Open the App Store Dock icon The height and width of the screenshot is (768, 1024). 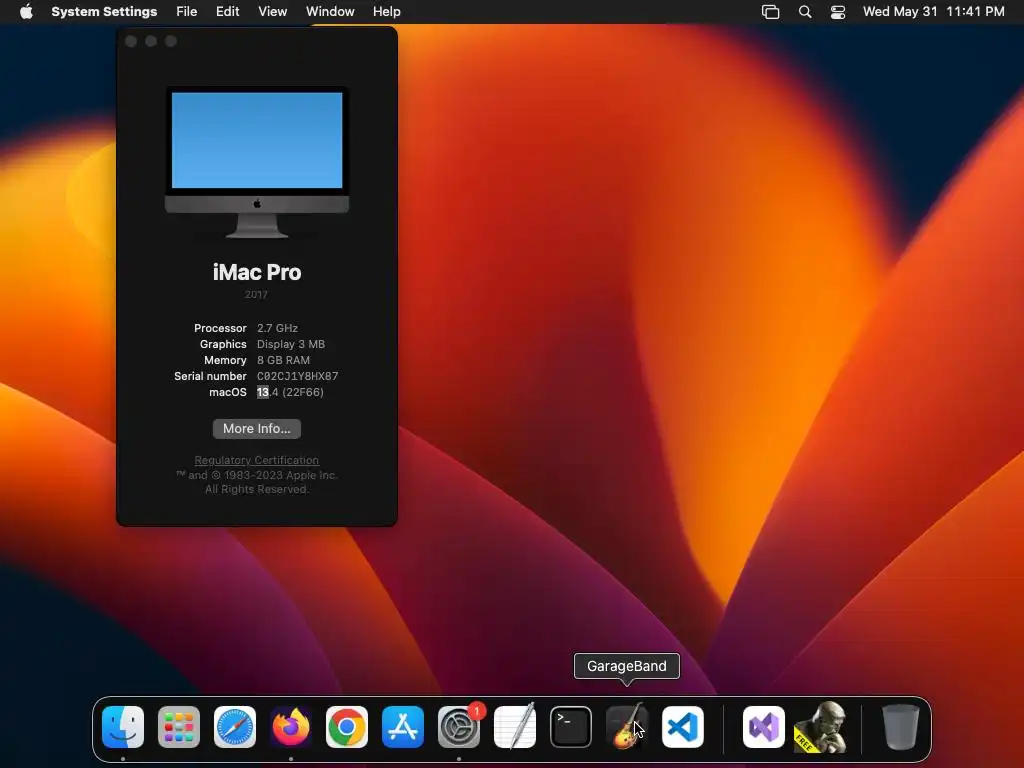[x=403, y=727]
